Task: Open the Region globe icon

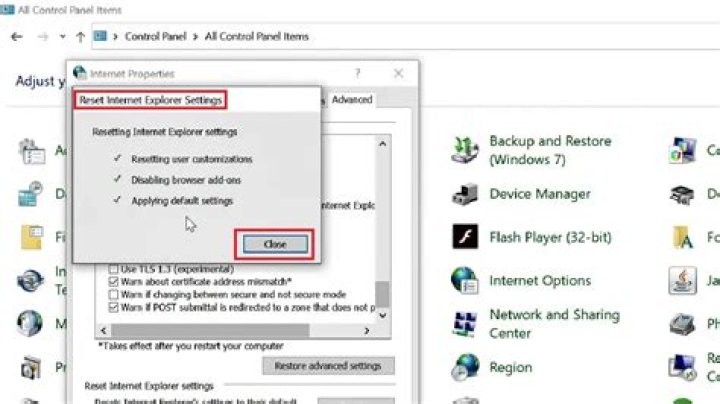Action: click(x=465, y=367)
